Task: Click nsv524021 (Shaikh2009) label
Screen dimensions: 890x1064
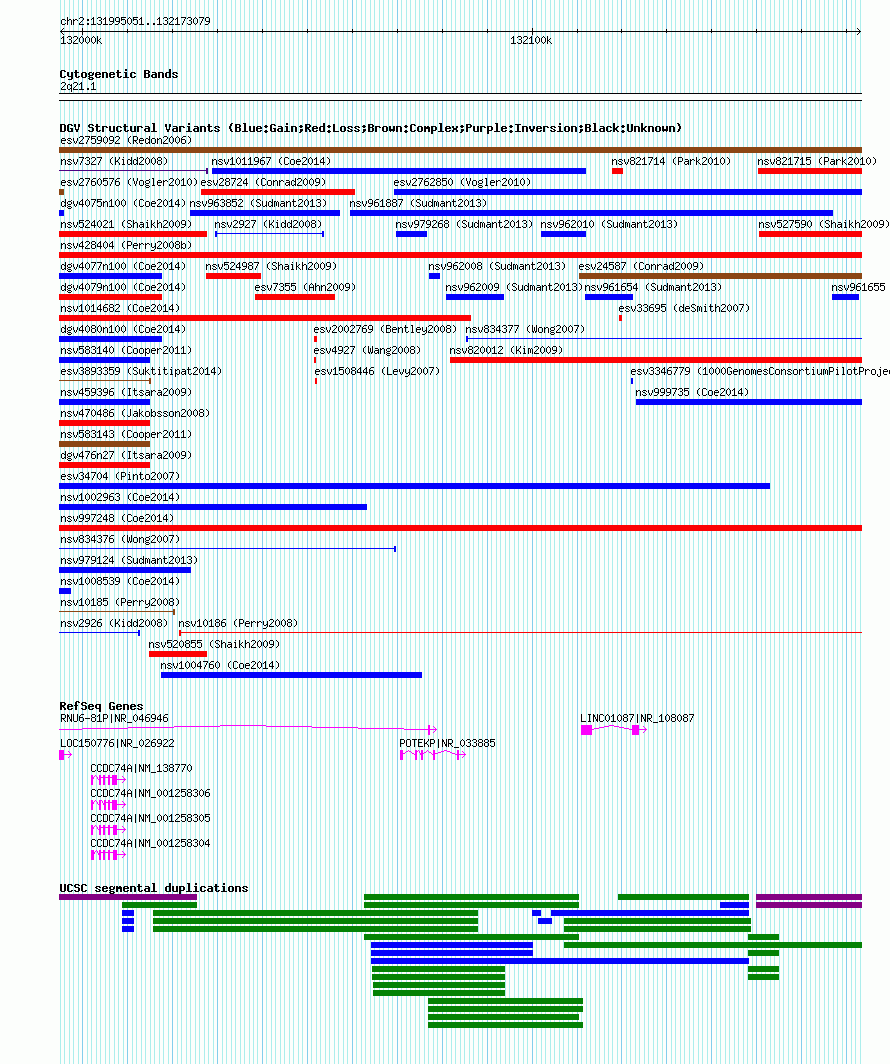Action: click(x=126, y=225)
